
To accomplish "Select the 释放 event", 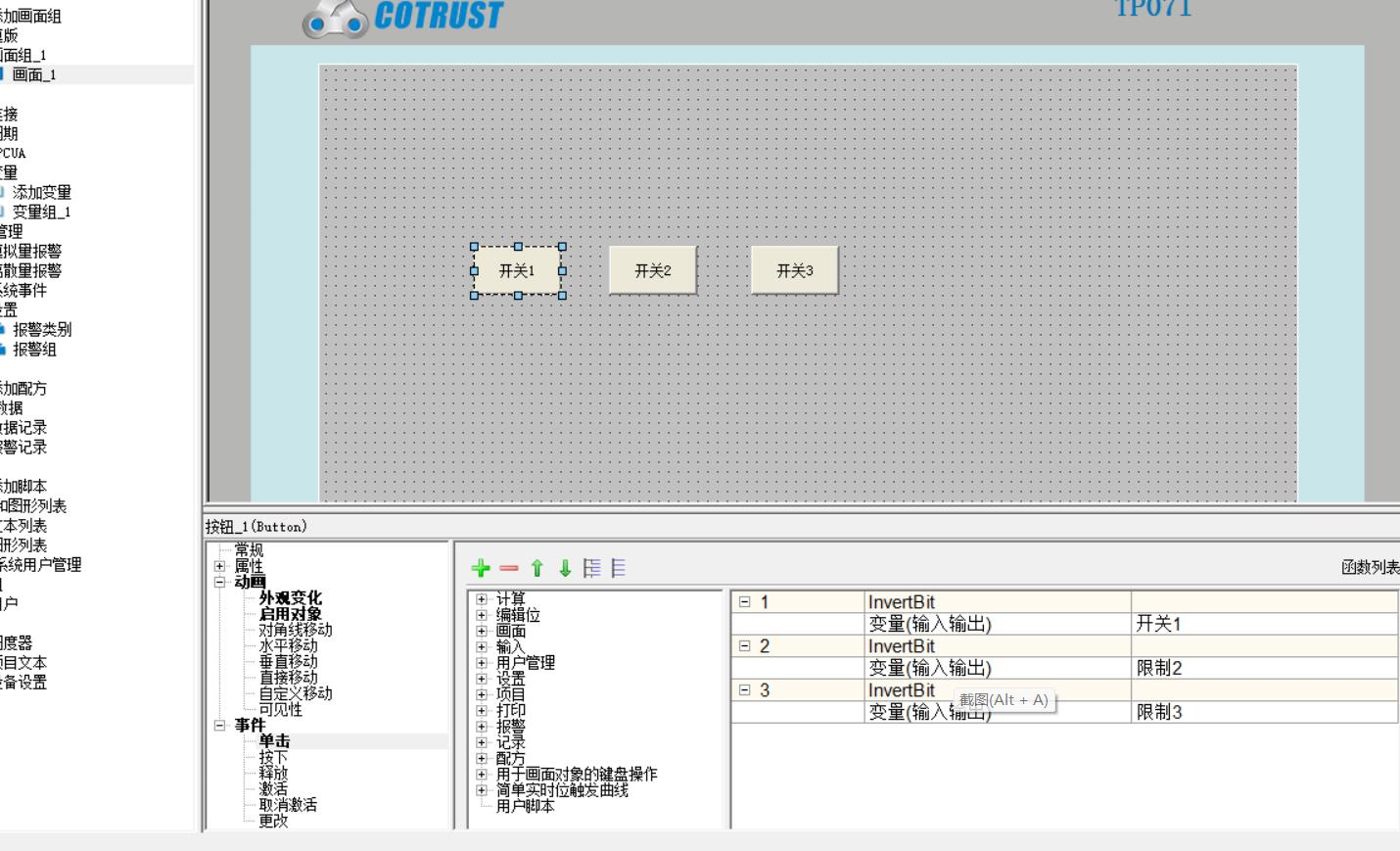I will point(273,773).
